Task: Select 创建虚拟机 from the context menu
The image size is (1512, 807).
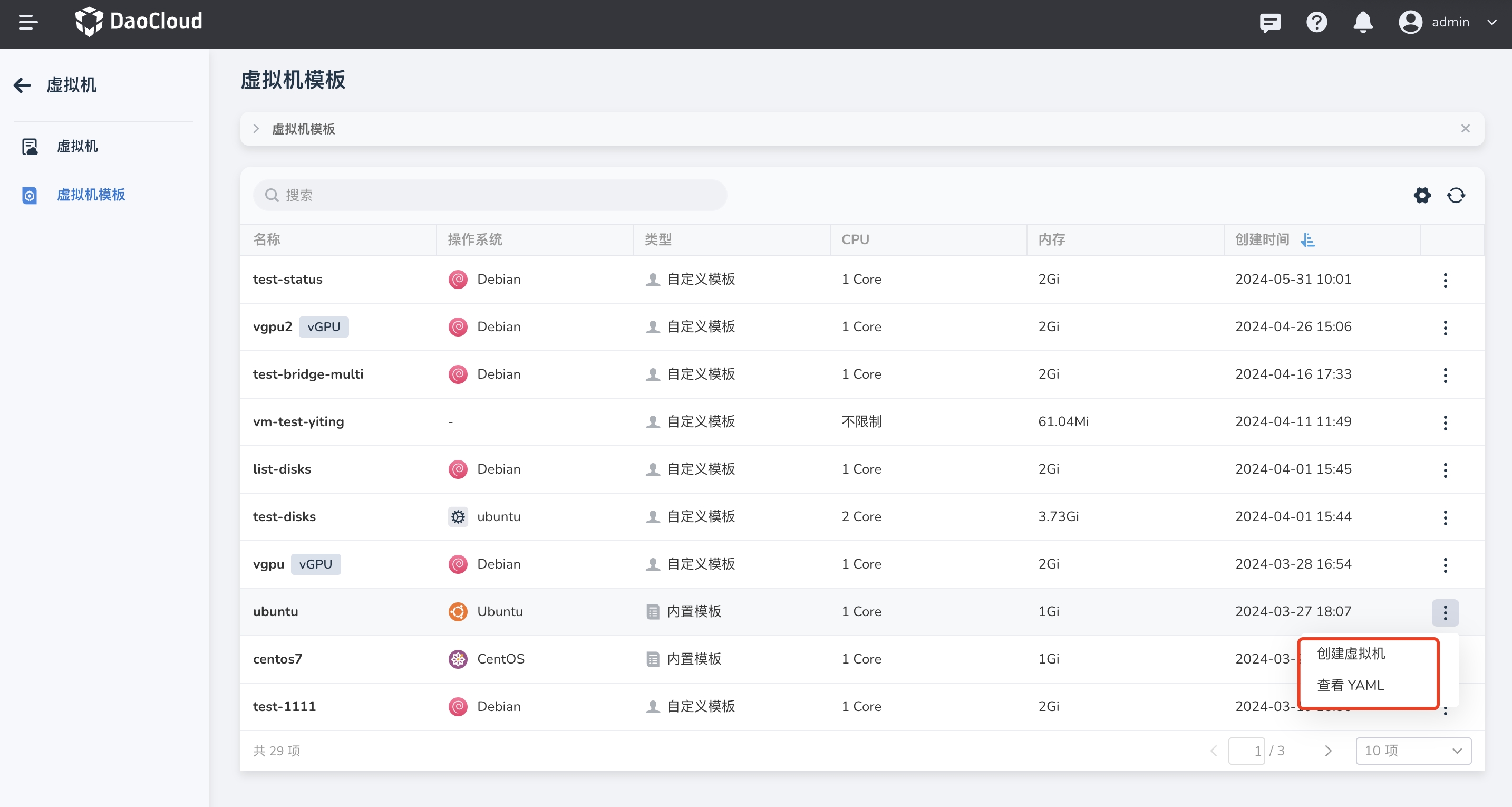Action: click(1351, 654)
